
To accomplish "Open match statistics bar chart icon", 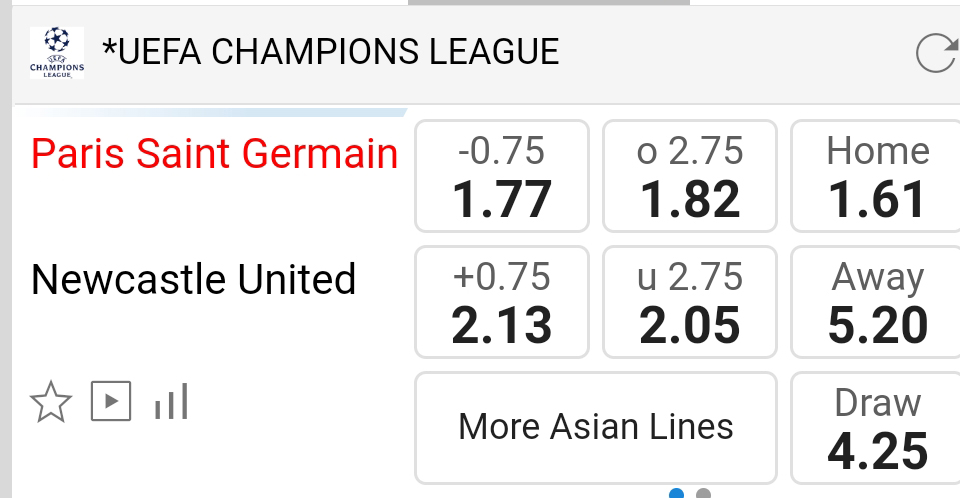I will tap(171, 403).
